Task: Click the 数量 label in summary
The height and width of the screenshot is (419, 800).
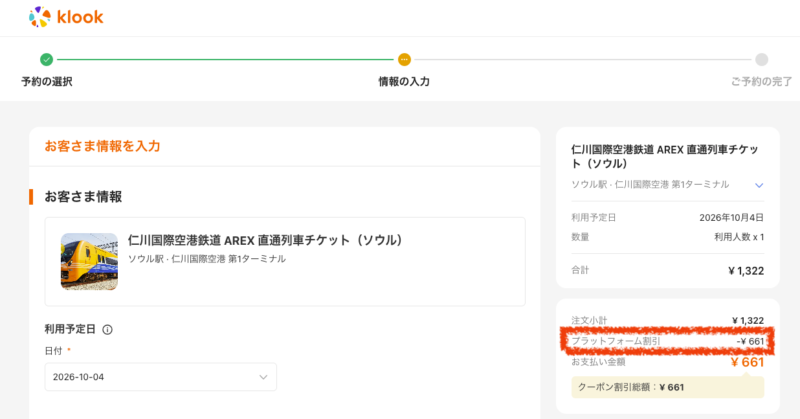Action: click(x=580, y=237)
